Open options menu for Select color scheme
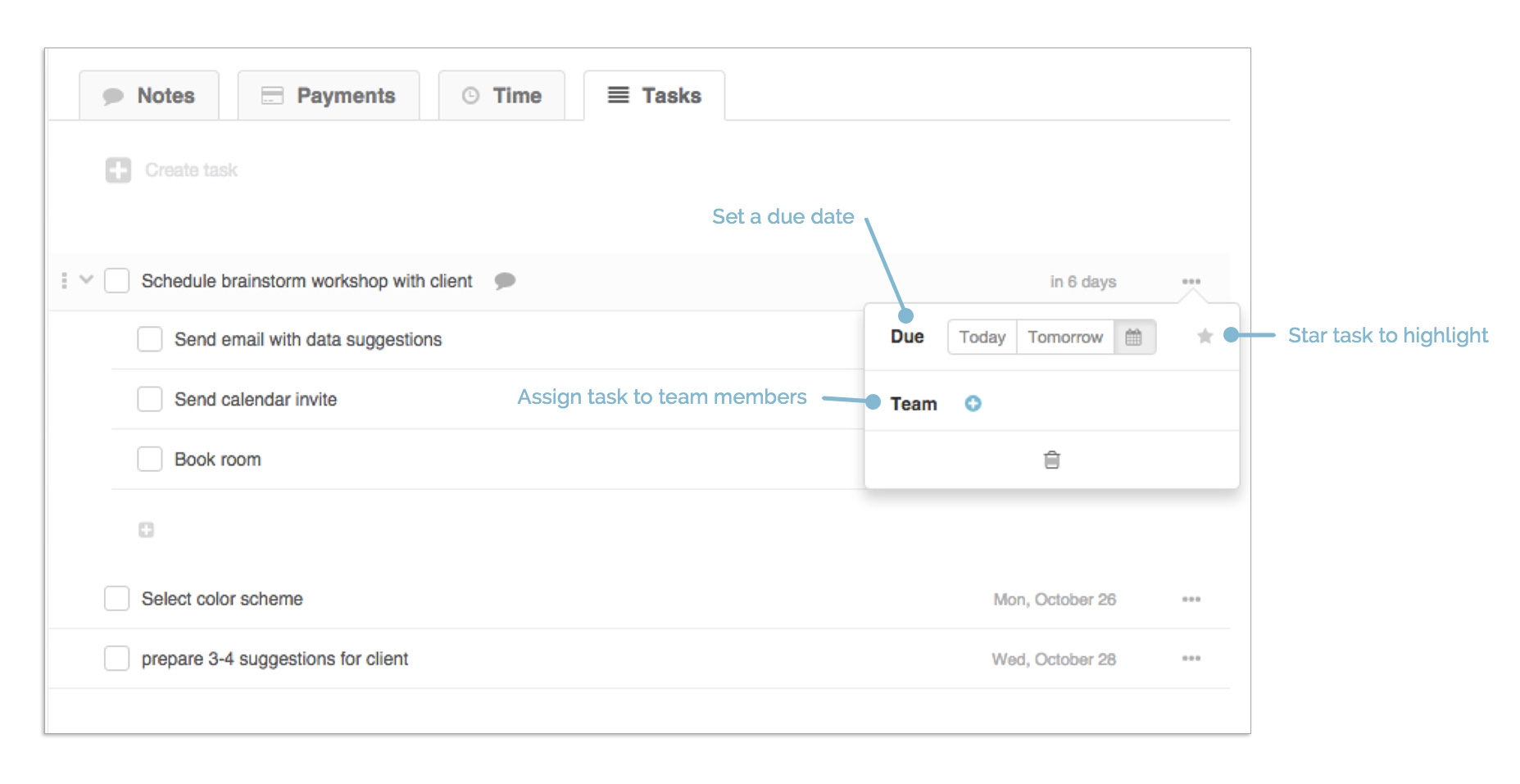1520x784 pixels. 1191,599
